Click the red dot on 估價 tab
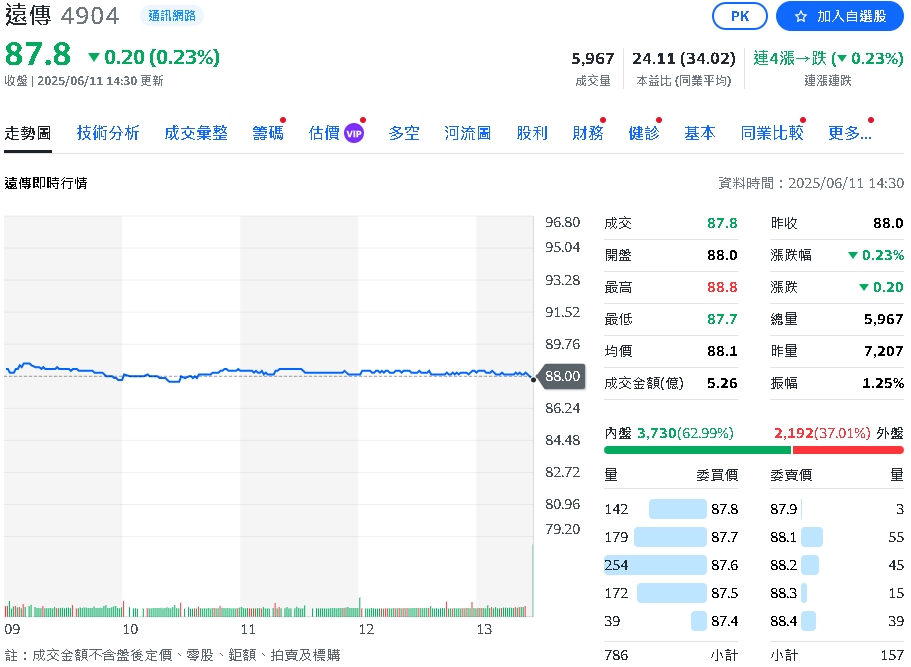Screen dimensions: 911x667 point(362,119)
